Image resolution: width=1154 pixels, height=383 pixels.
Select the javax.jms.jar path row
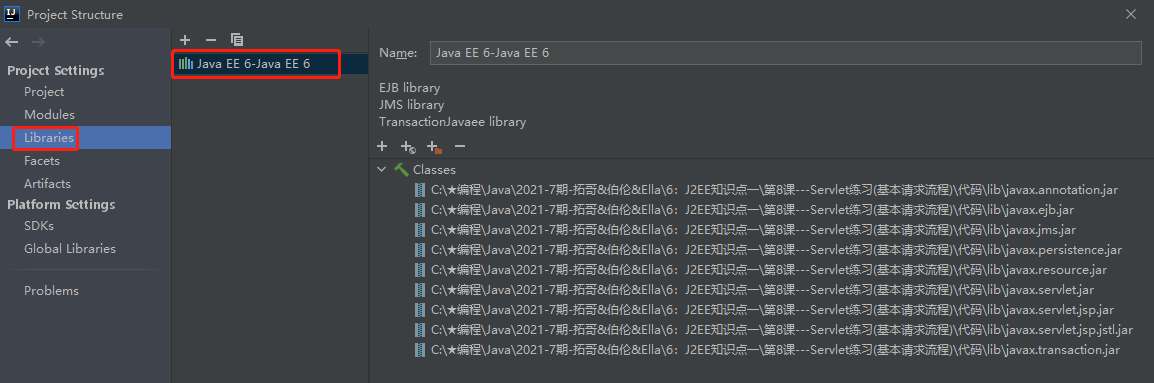tap(754, 230)
